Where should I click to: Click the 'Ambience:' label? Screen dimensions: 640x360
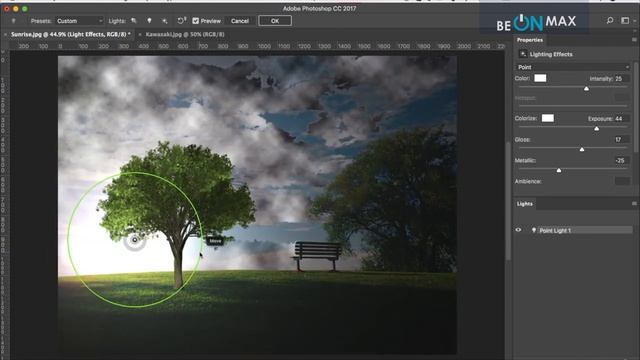coord(528,181)
